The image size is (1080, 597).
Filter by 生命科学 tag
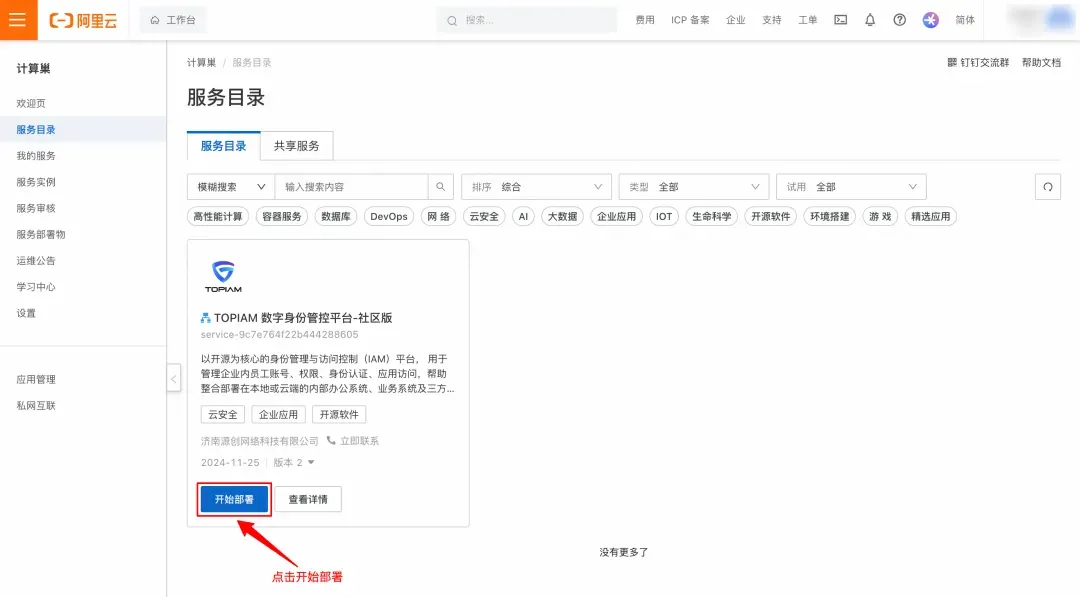click(x=712, y=216)
